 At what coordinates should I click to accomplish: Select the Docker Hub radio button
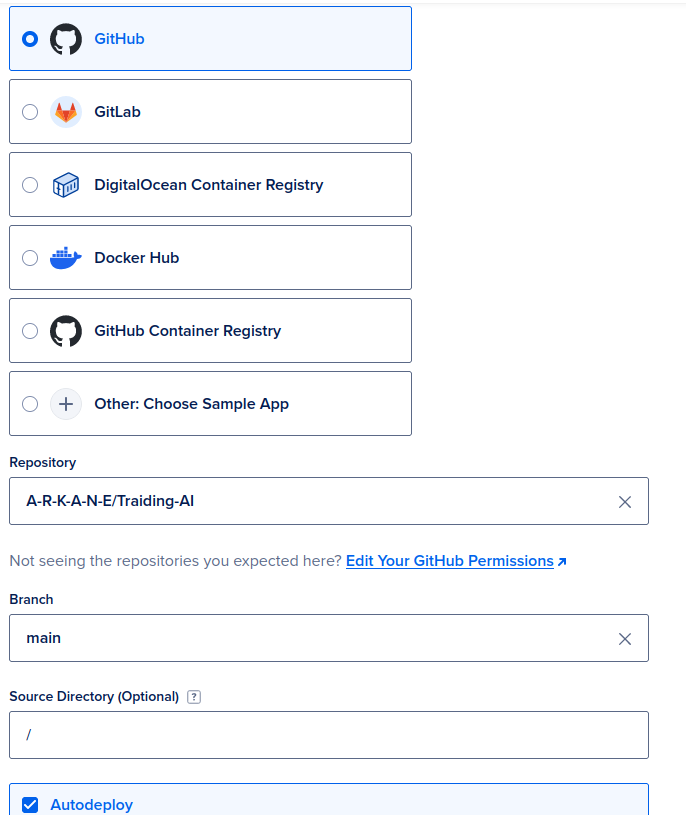30,258
